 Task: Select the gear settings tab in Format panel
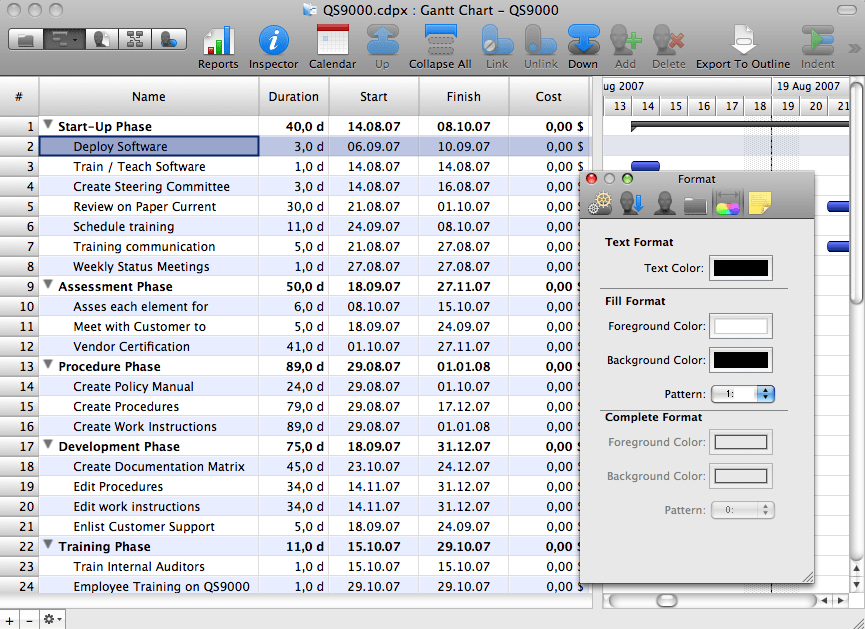pyautogui.click(x=600, y=203)
